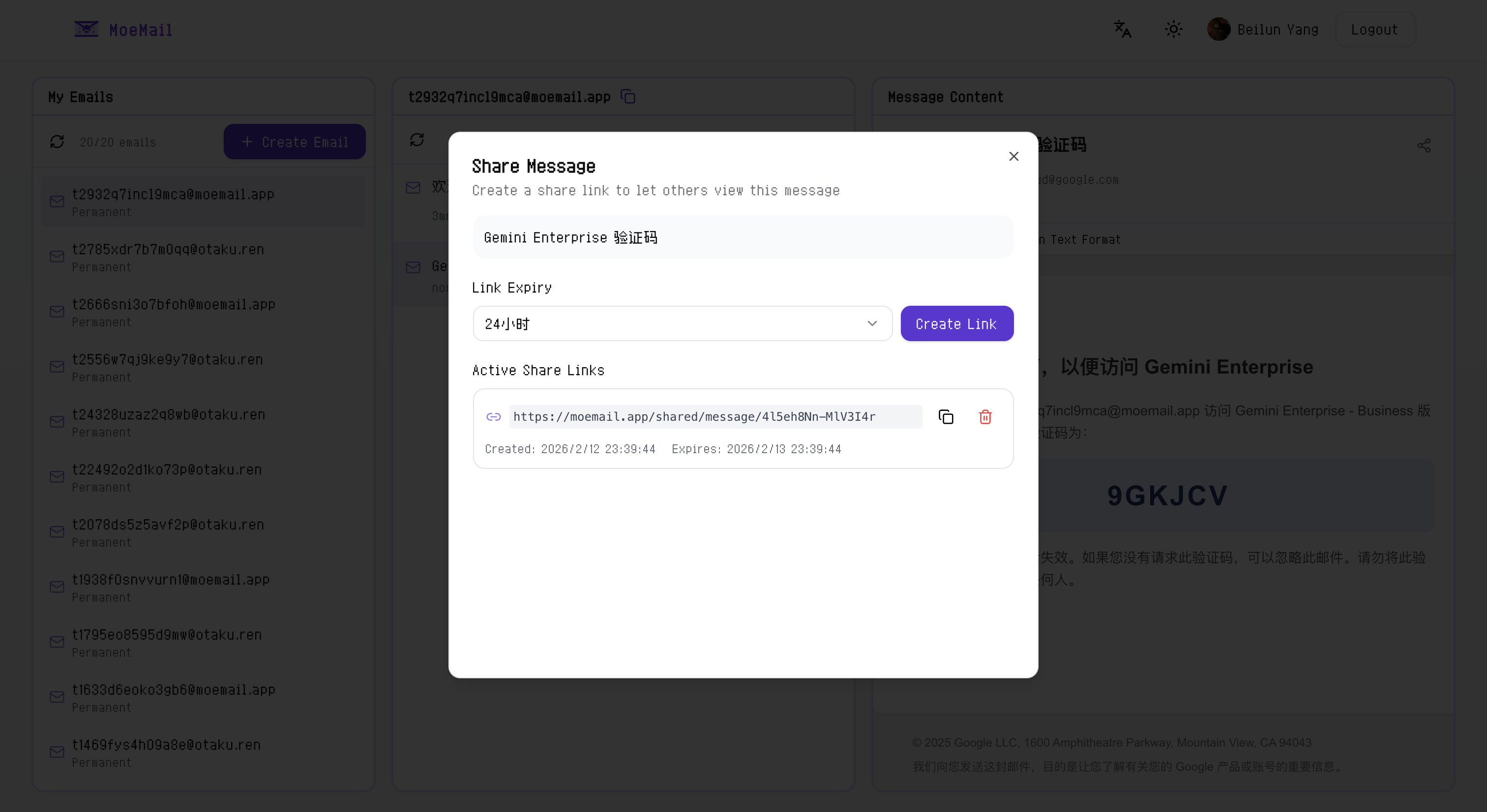Select 24小时 in the expiry selector

point(681,323)
